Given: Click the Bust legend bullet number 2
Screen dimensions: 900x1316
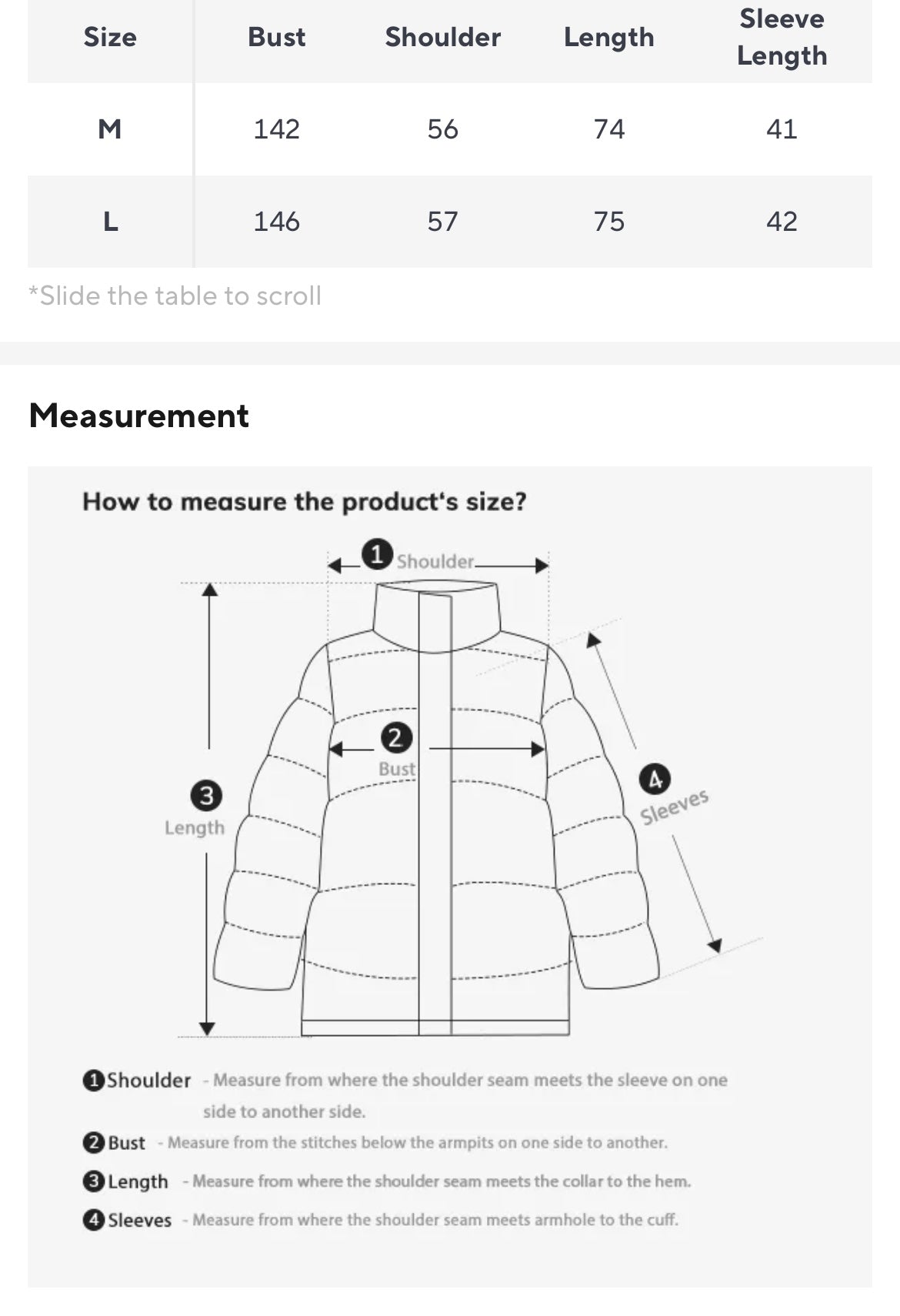Looking at the screenshot, I should (93, 1143).
